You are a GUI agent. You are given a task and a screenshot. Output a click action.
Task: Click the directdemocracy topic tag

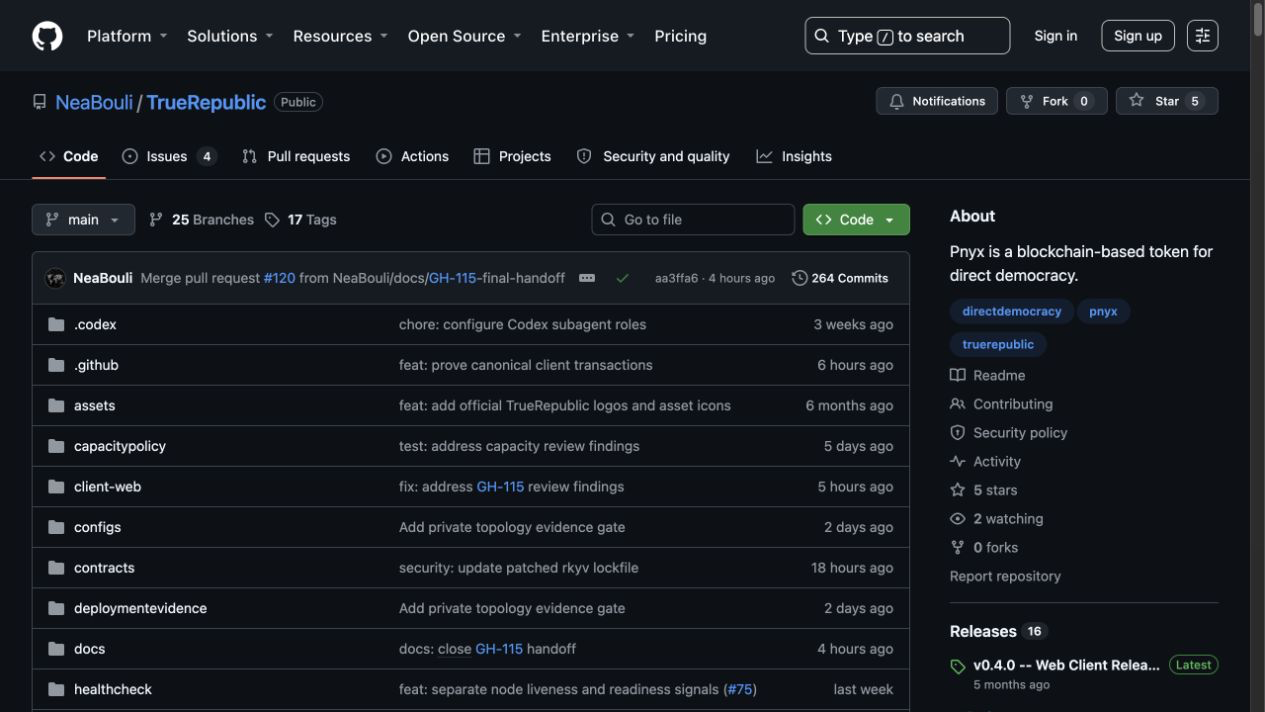(1012, 311)
